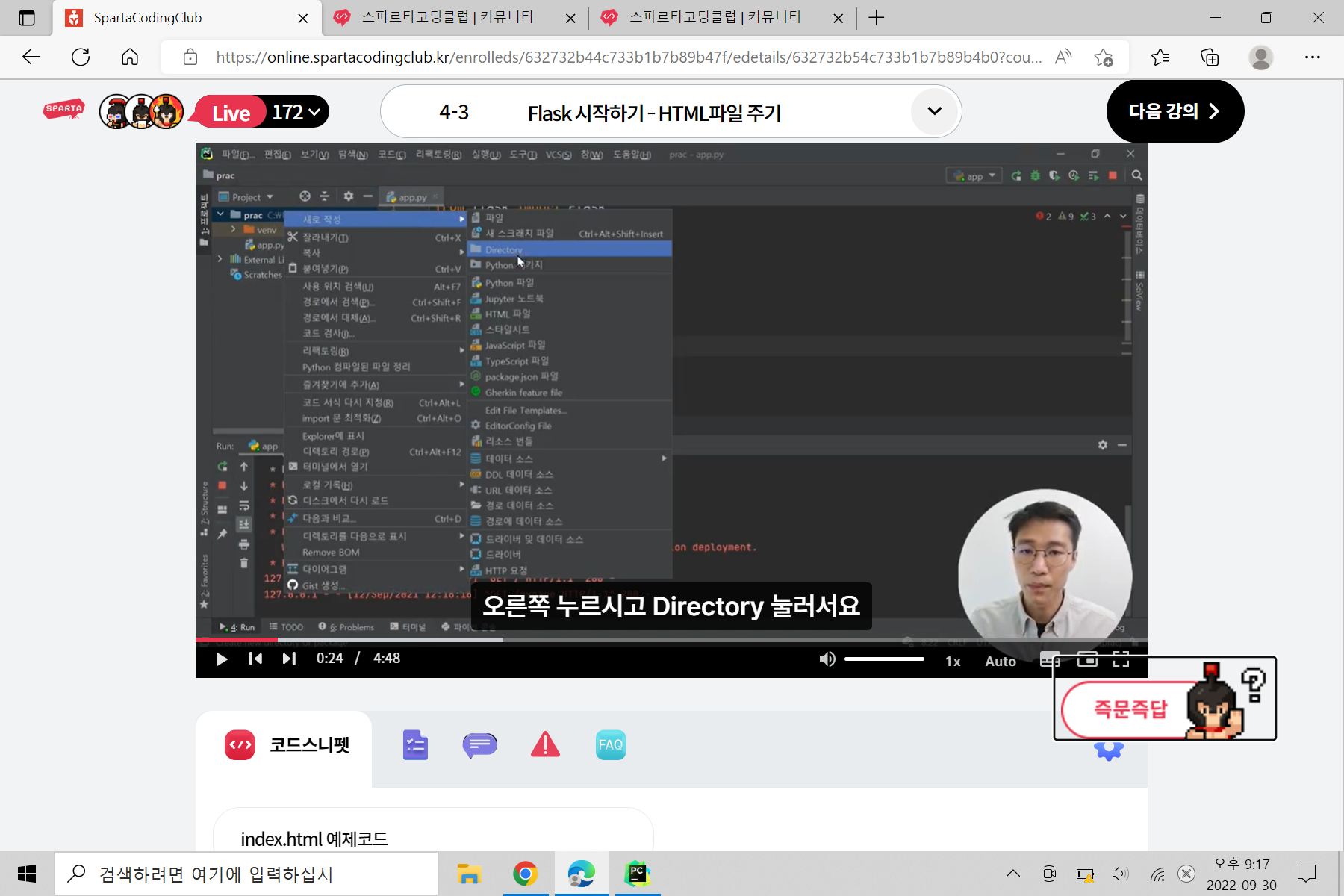Image resolution: width=1344 pixels, height=896 pixels.
Task: Toggle video subtitles
Action: click(x=1050, y=660)
